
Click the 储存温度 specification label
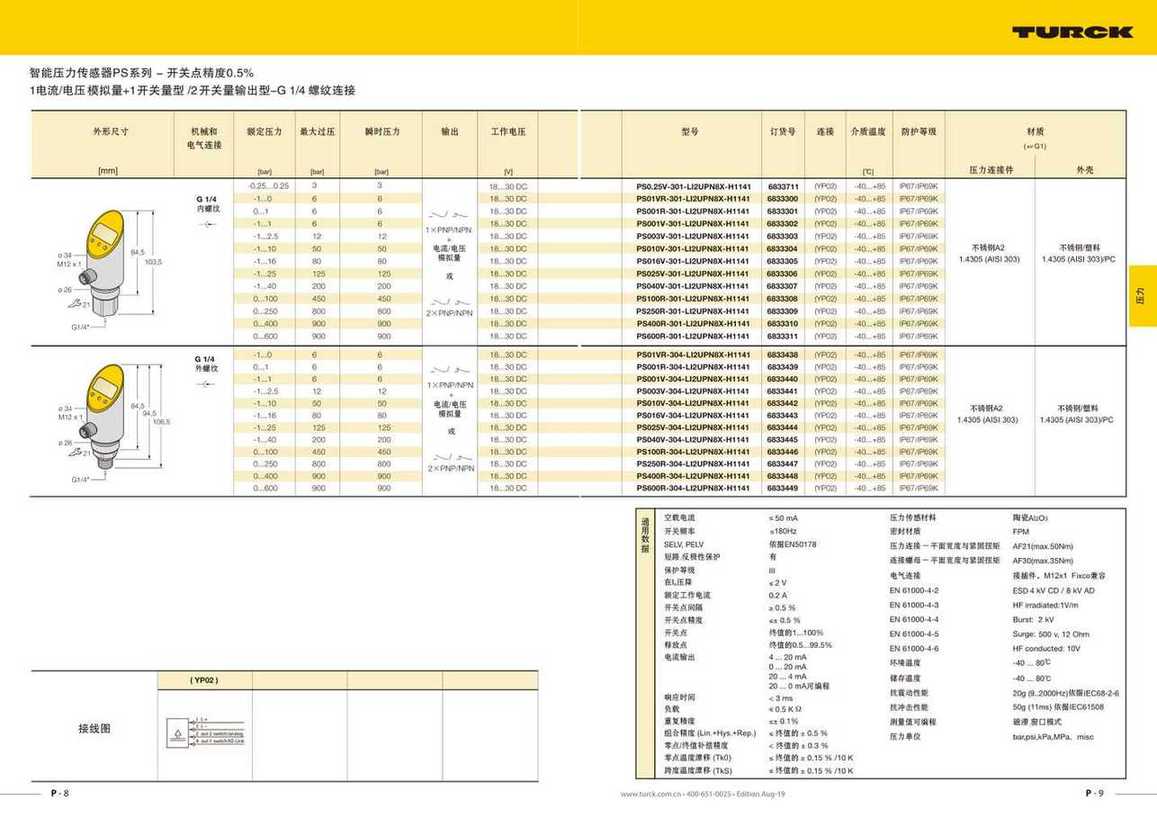click(x=905, y=678)
